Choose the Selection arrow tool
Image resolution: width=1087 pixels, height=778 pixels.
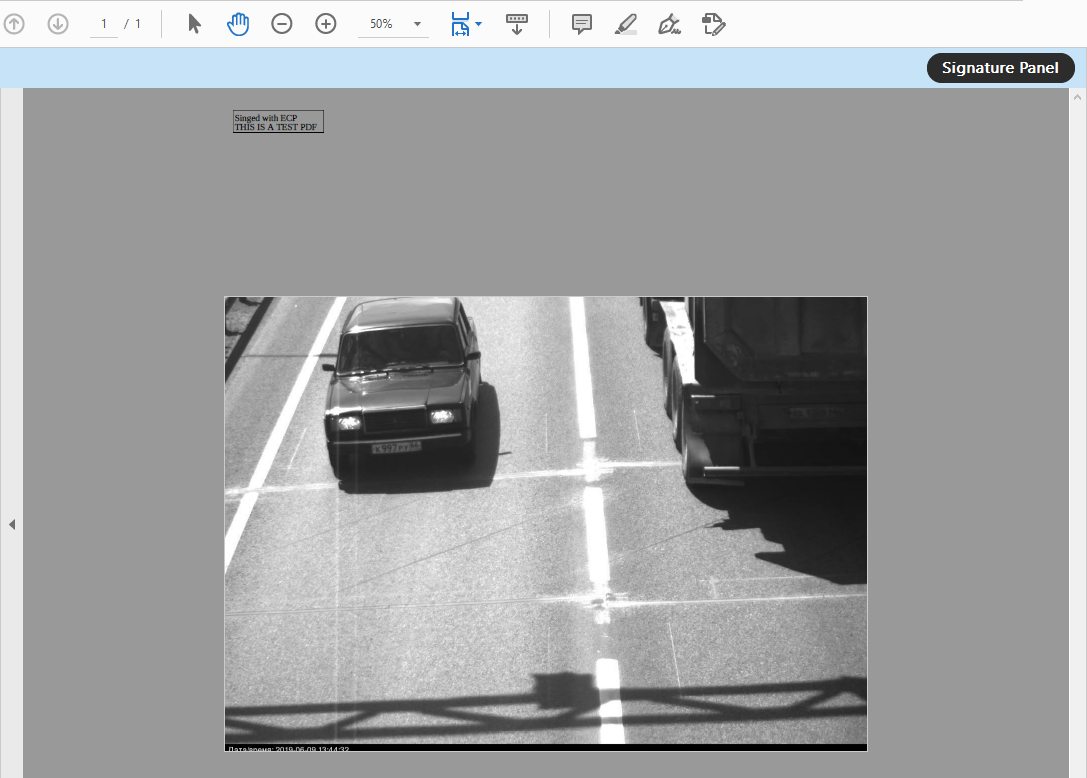click(x=194, y=24)
